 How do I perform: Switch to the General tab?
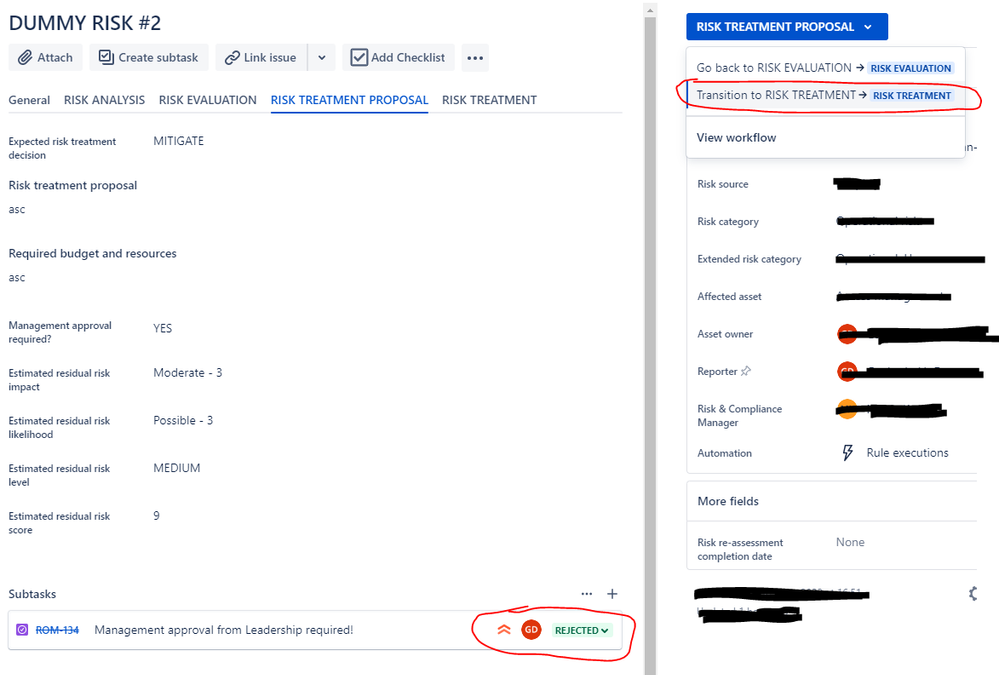[29, 100]
